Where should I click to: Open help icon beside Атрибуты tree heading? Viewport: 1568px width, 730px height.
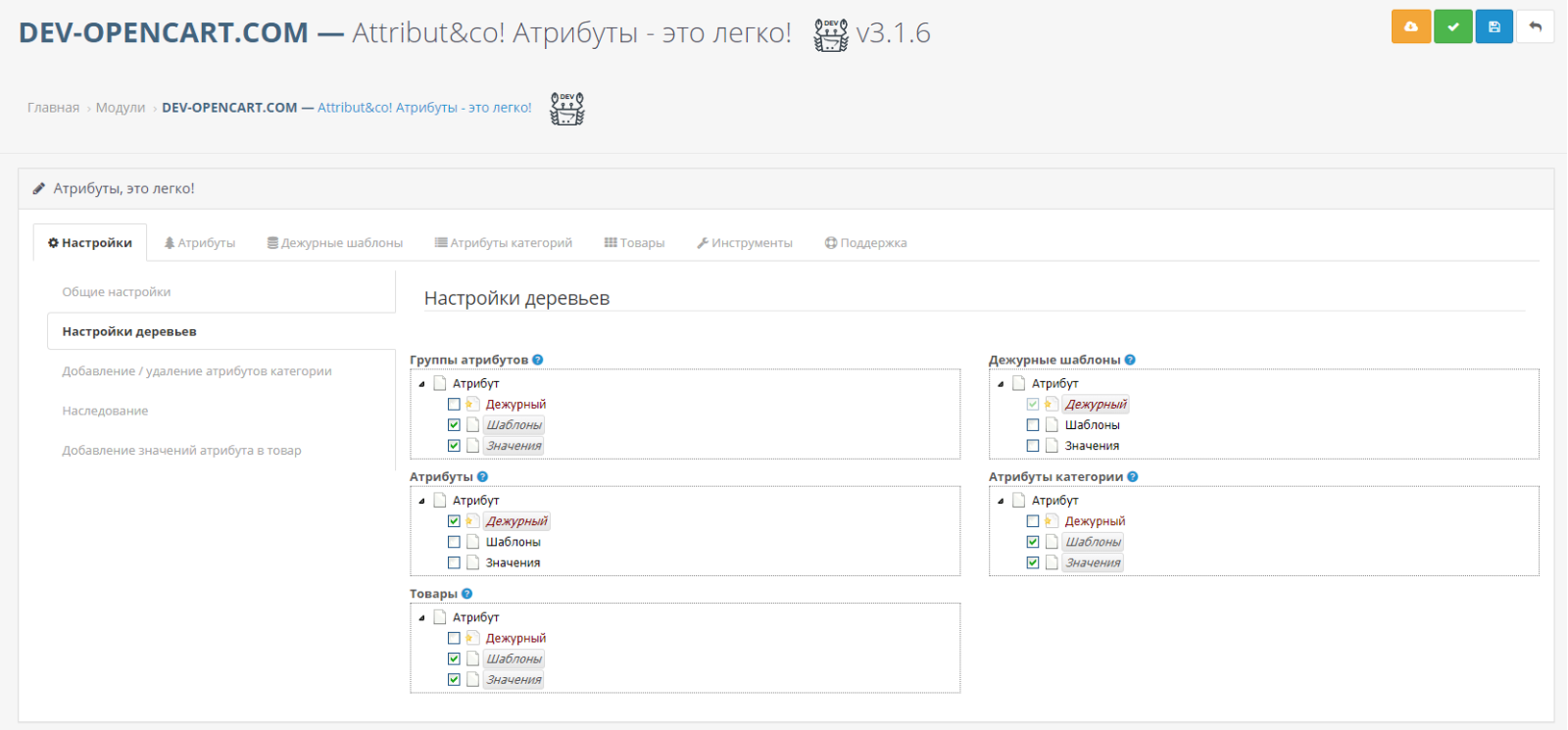482,477
